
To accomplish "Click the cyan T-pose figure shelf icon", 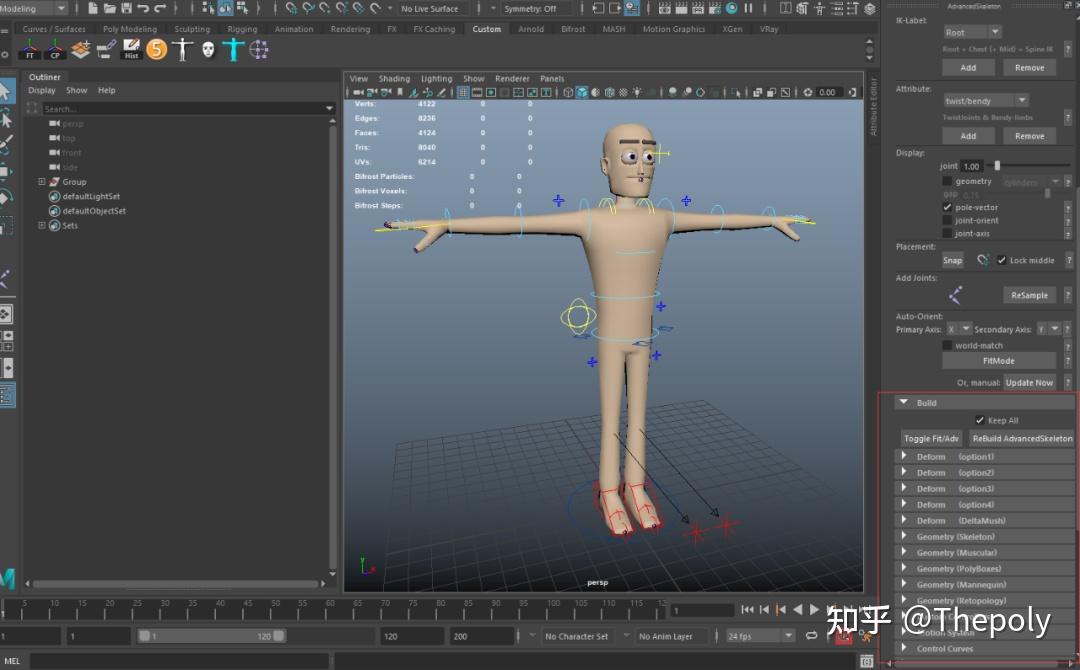I will pos(233,49).
